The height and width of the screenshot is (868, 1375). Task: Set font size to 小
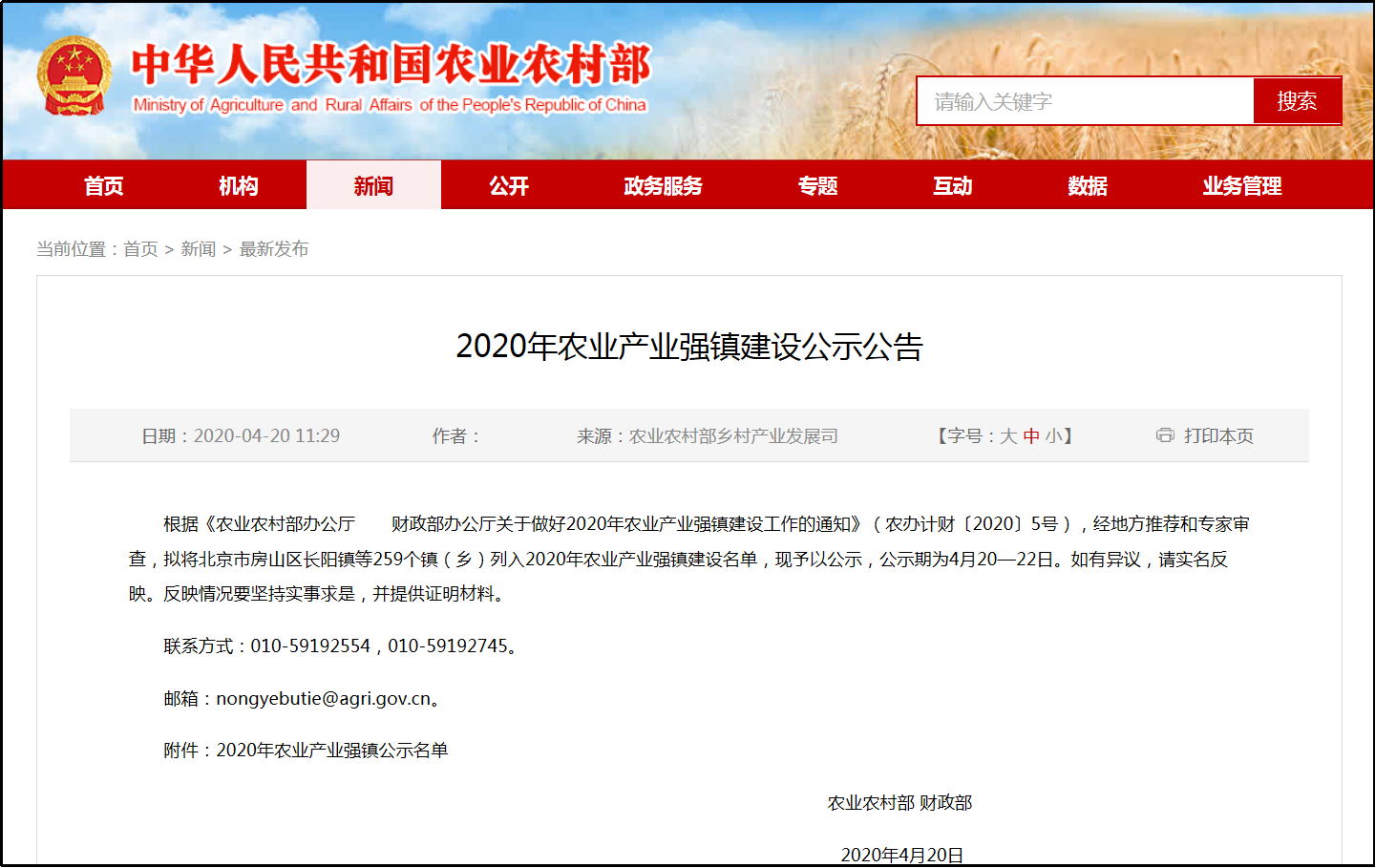click(x=1053, y=436)
